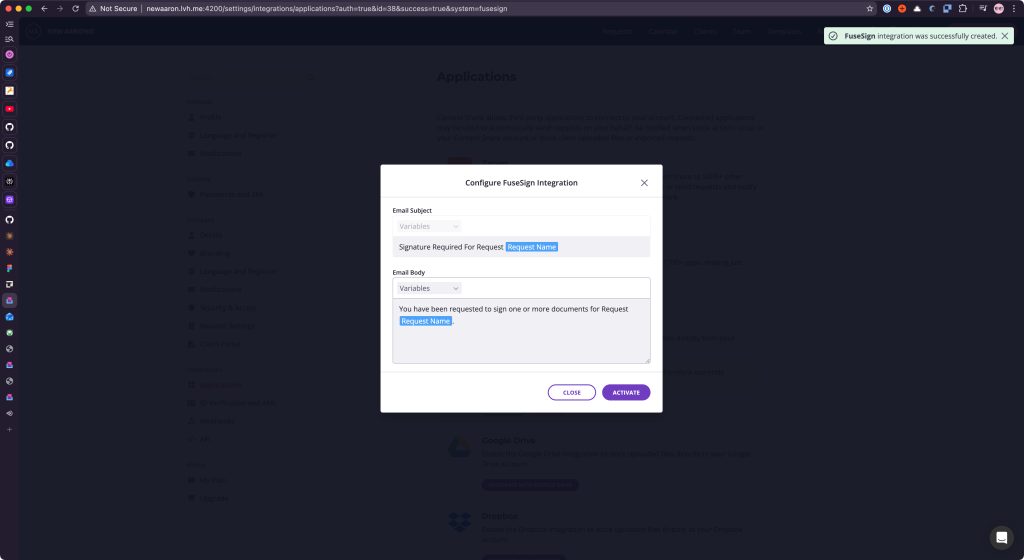
Task: Switch to the Notion tab in sidebar
Action: (9, 285)
